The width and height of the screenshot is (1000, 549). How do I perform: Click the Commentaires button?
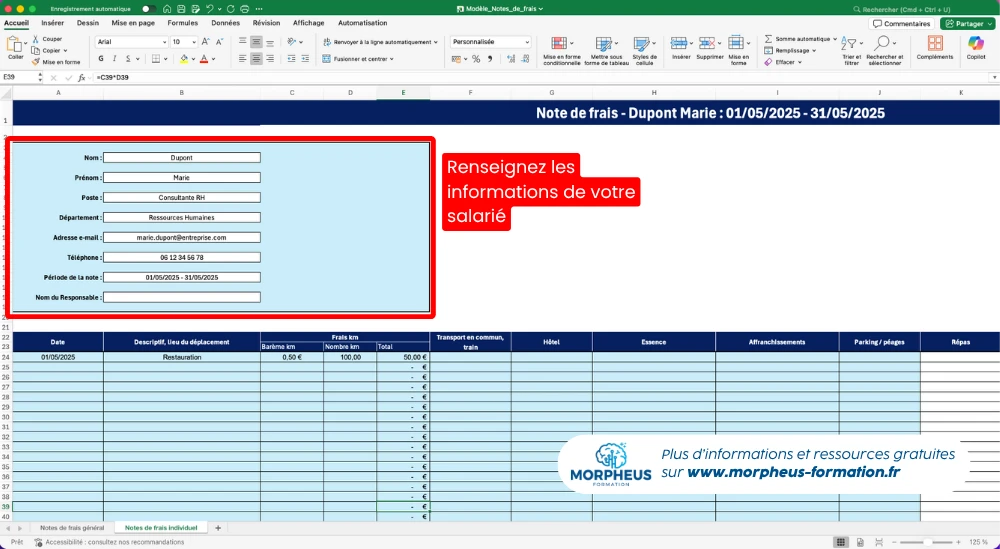(901, 24)
